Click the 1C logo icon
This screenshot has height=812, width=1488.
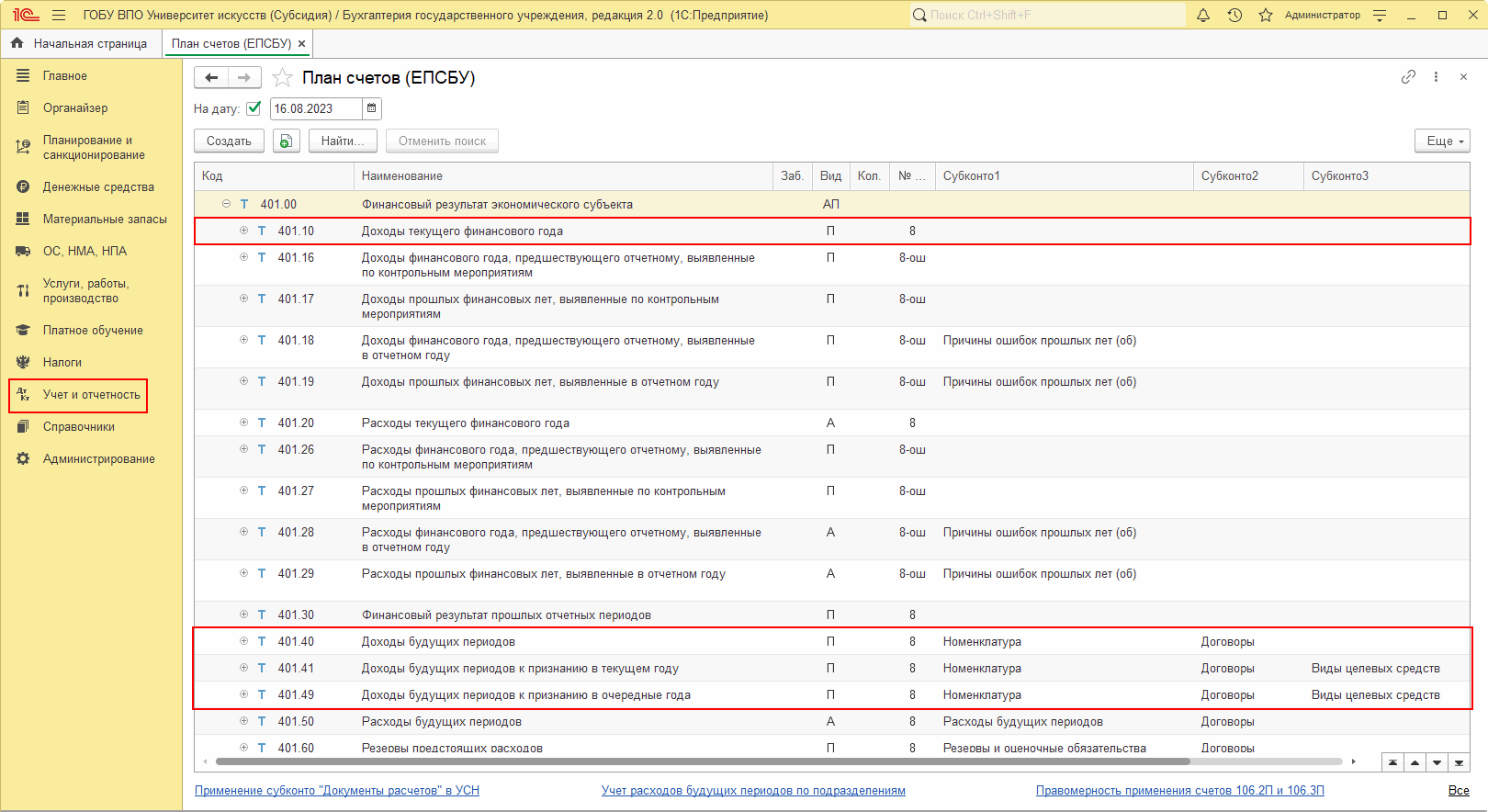click(x=26, y=15)
